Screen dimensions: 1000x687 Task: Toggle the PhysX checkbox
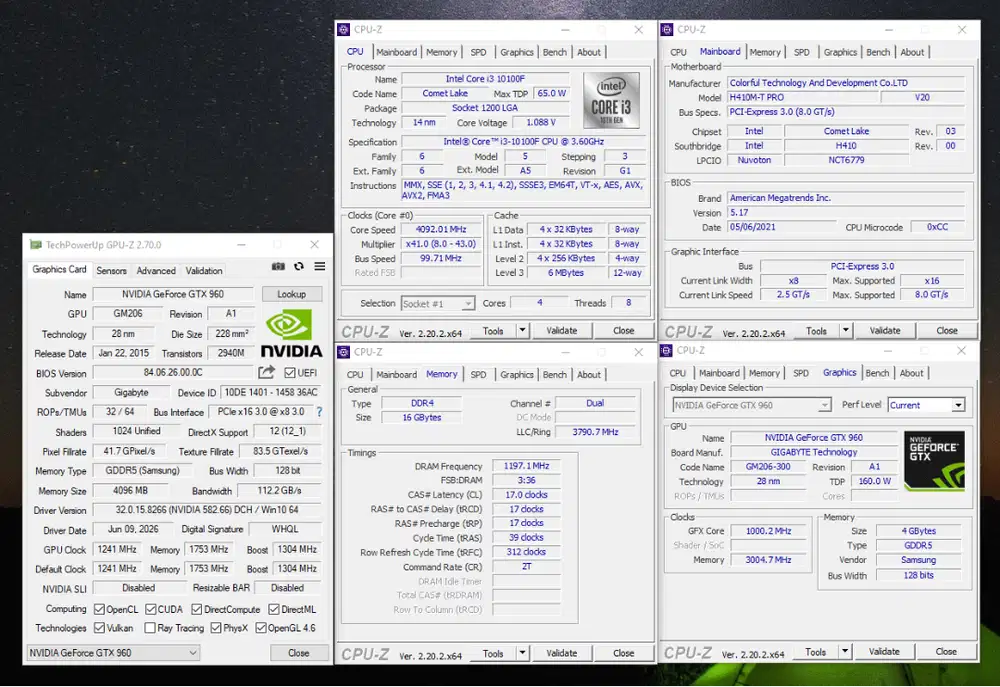pyautogui.click(x=216, y=628)
